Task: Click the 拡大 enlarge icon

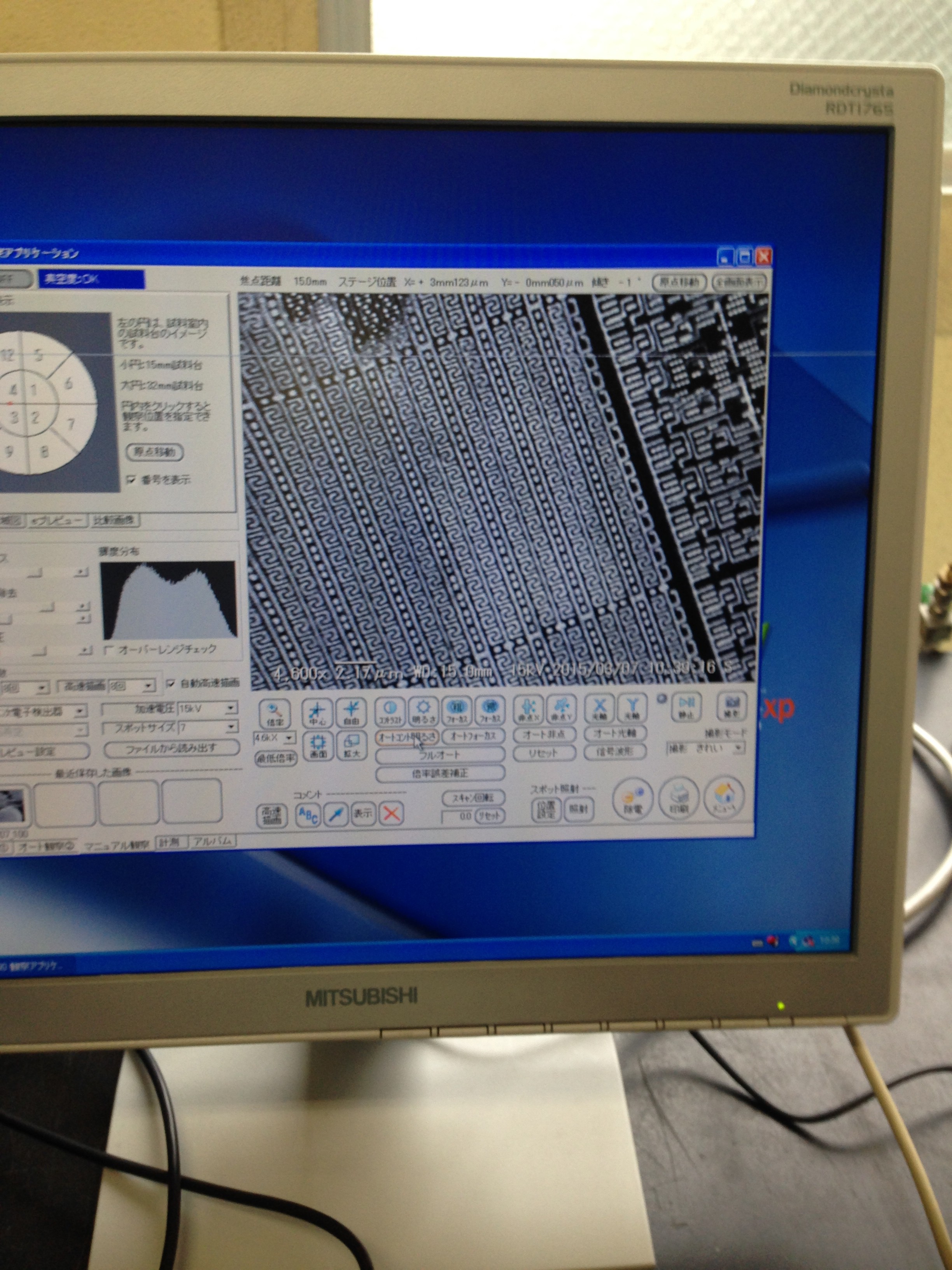Action: (x=351, y=746)
